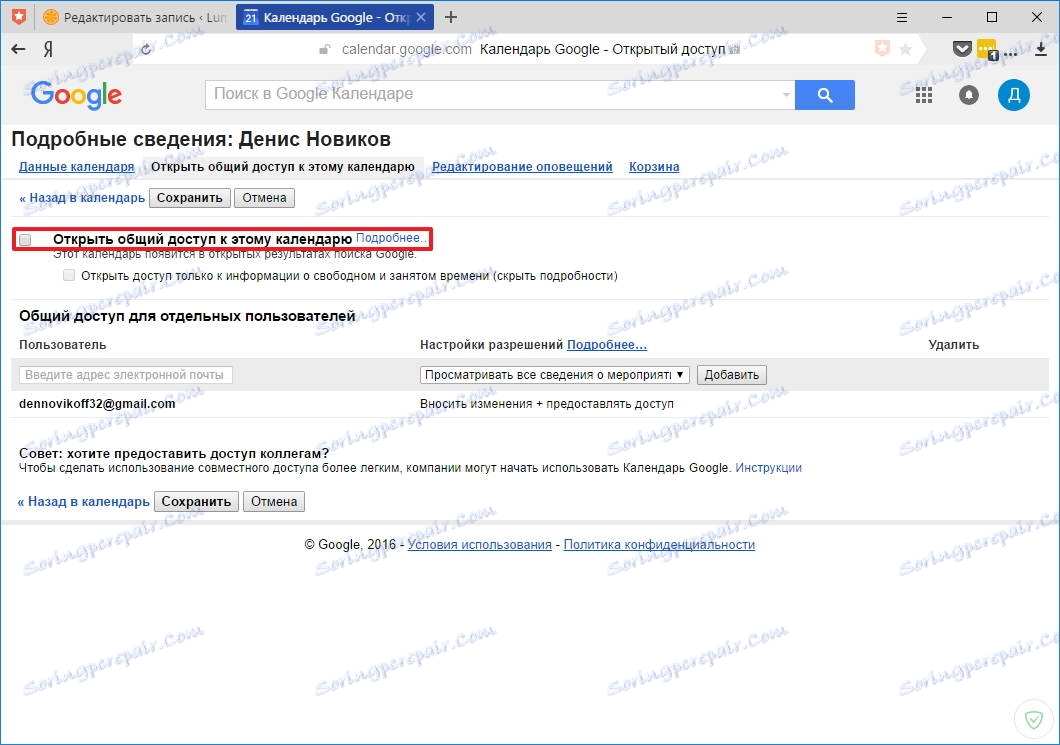Viewport: 1060px width, 745px height.
Task: Reload the page with refresh icon
Action: [x=145, y=49]
